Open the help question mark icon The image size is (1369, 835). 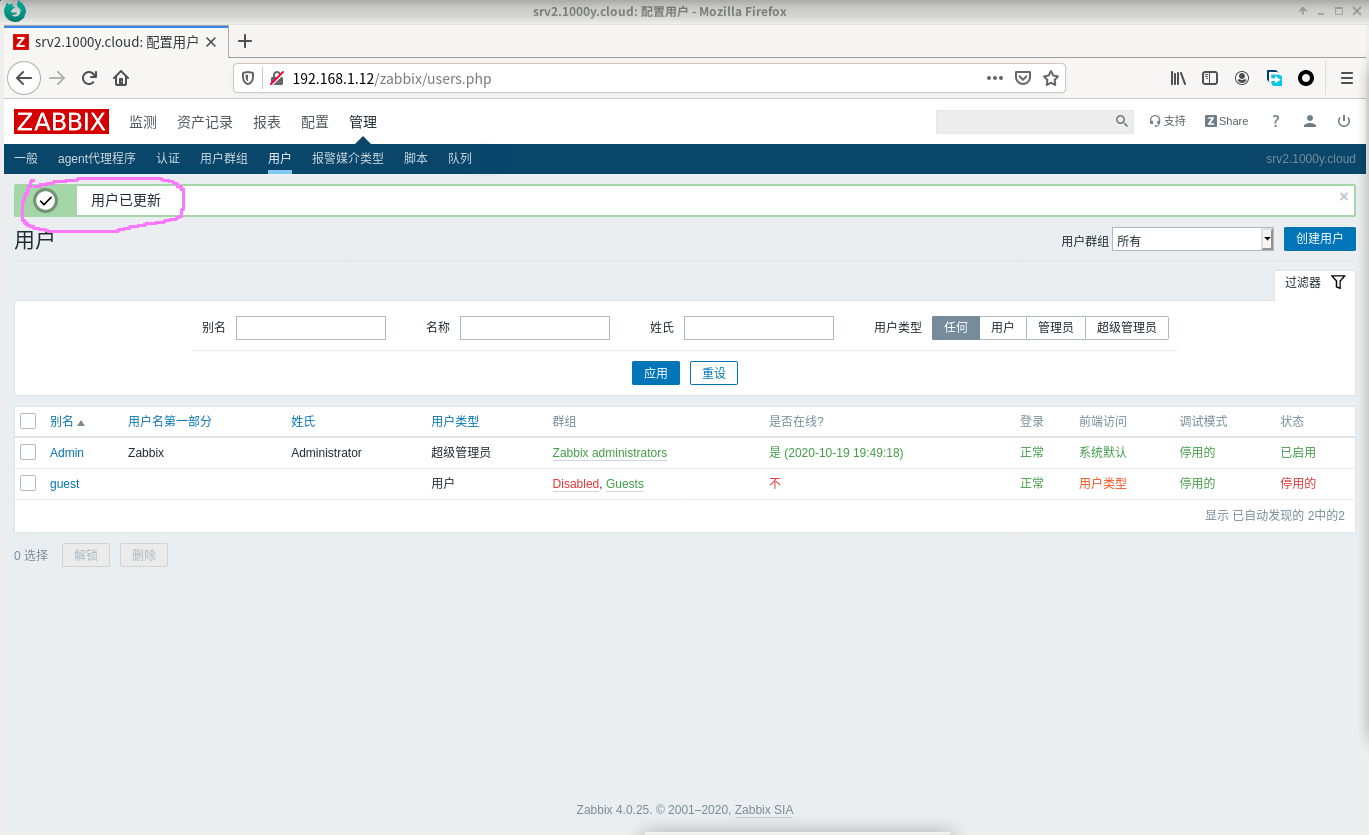pos(1275,121)
